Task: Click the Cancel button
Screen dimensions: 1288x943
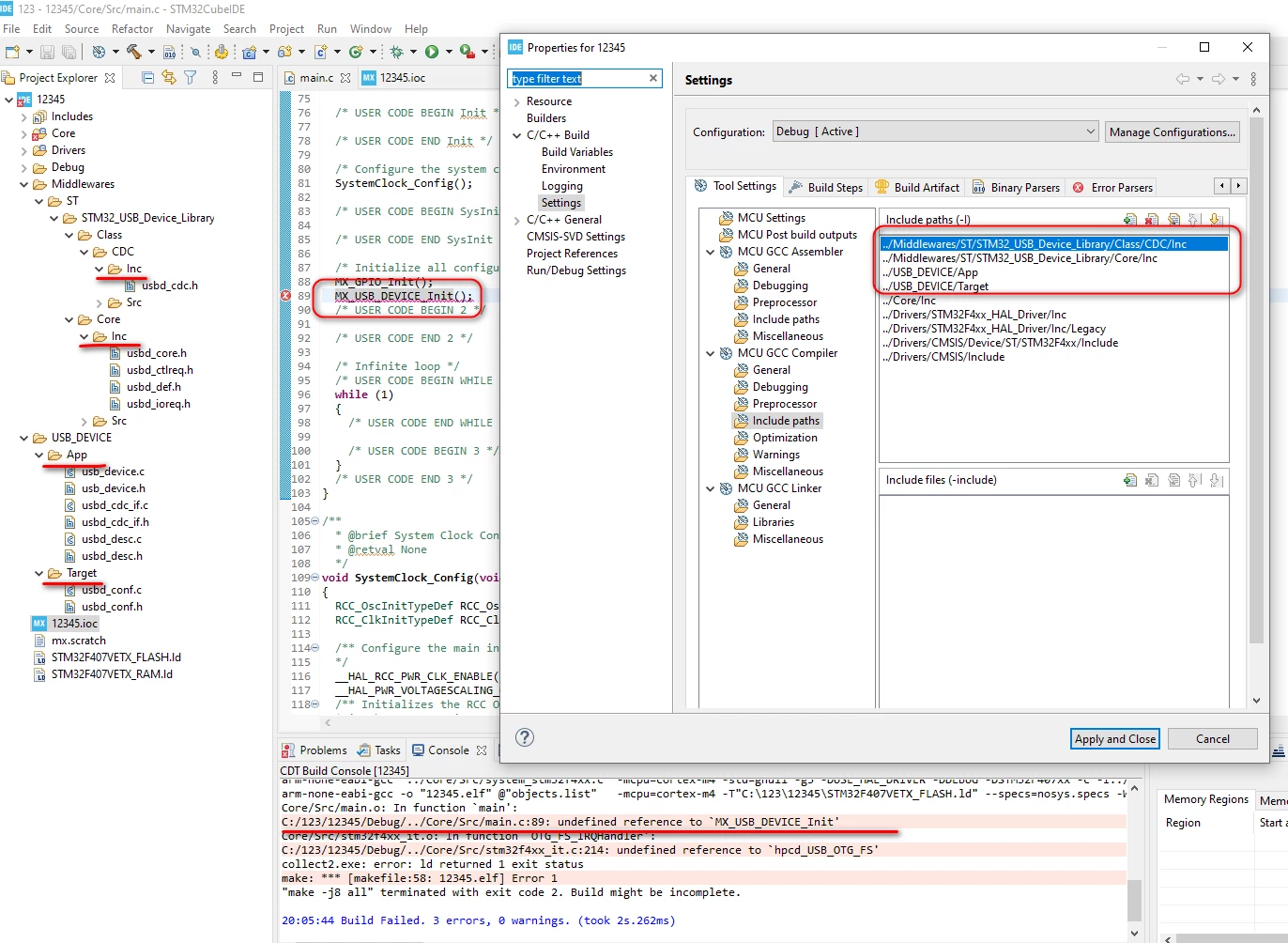Action: coord(1213,739)
